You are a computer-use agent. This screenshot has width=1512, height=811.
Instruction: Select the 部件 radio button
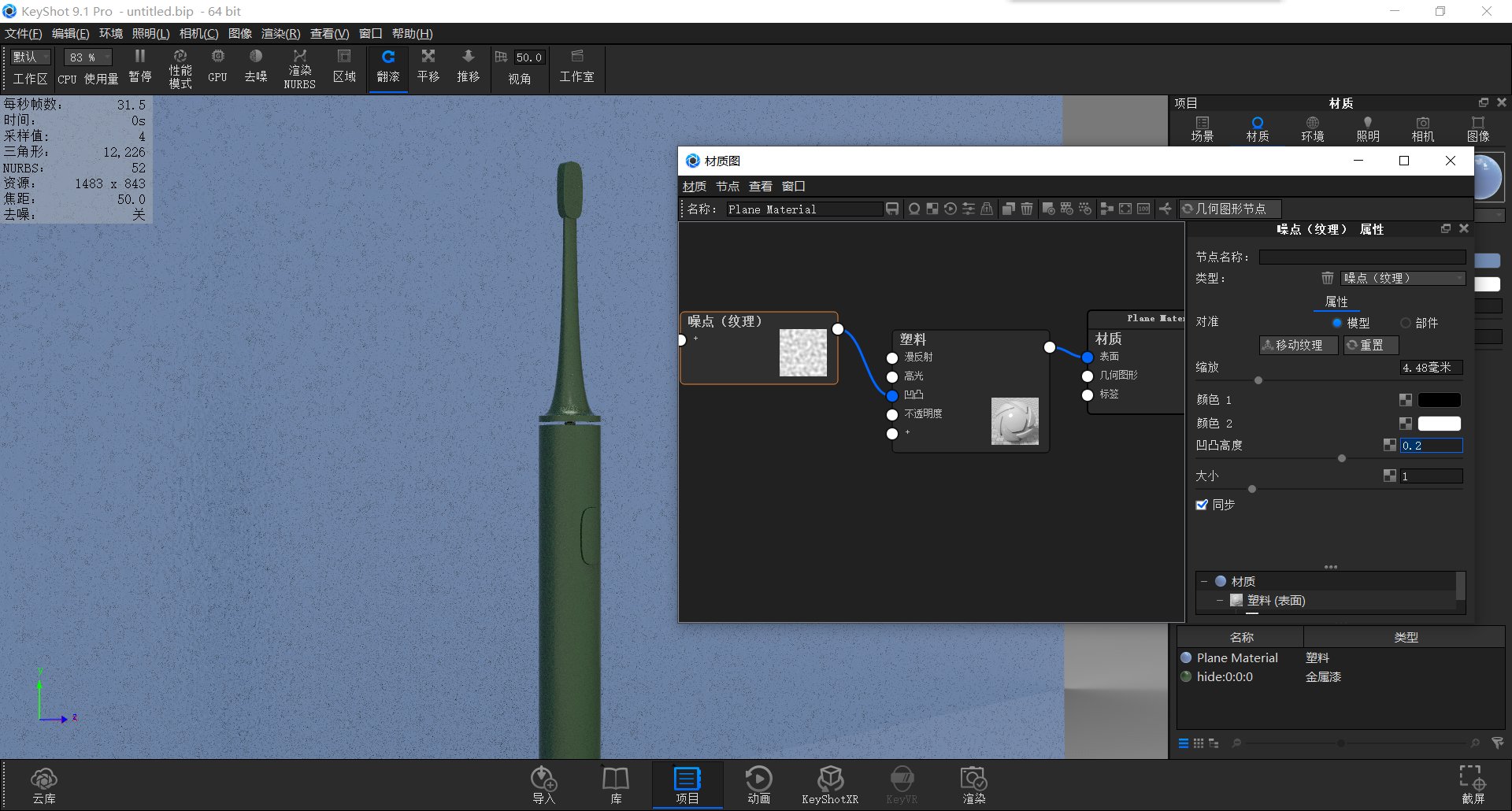click(1405, 323)
